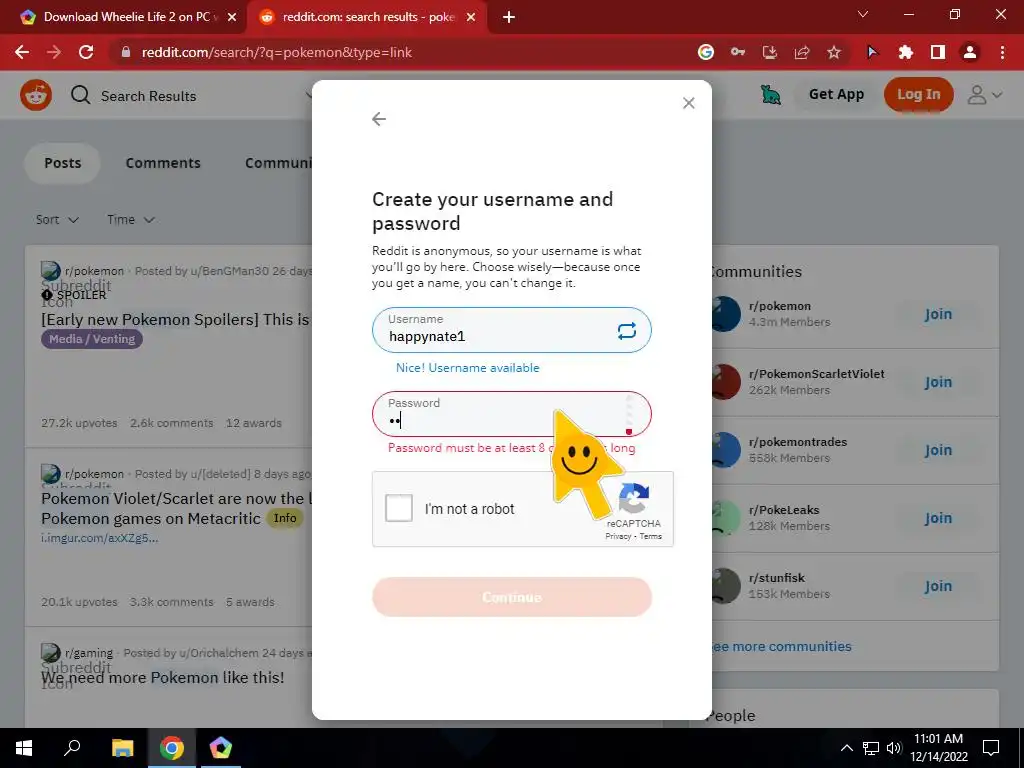Click the browser back arrow
The height and width of the screenshot is (768, 1024).
click(x=22, y=52)
